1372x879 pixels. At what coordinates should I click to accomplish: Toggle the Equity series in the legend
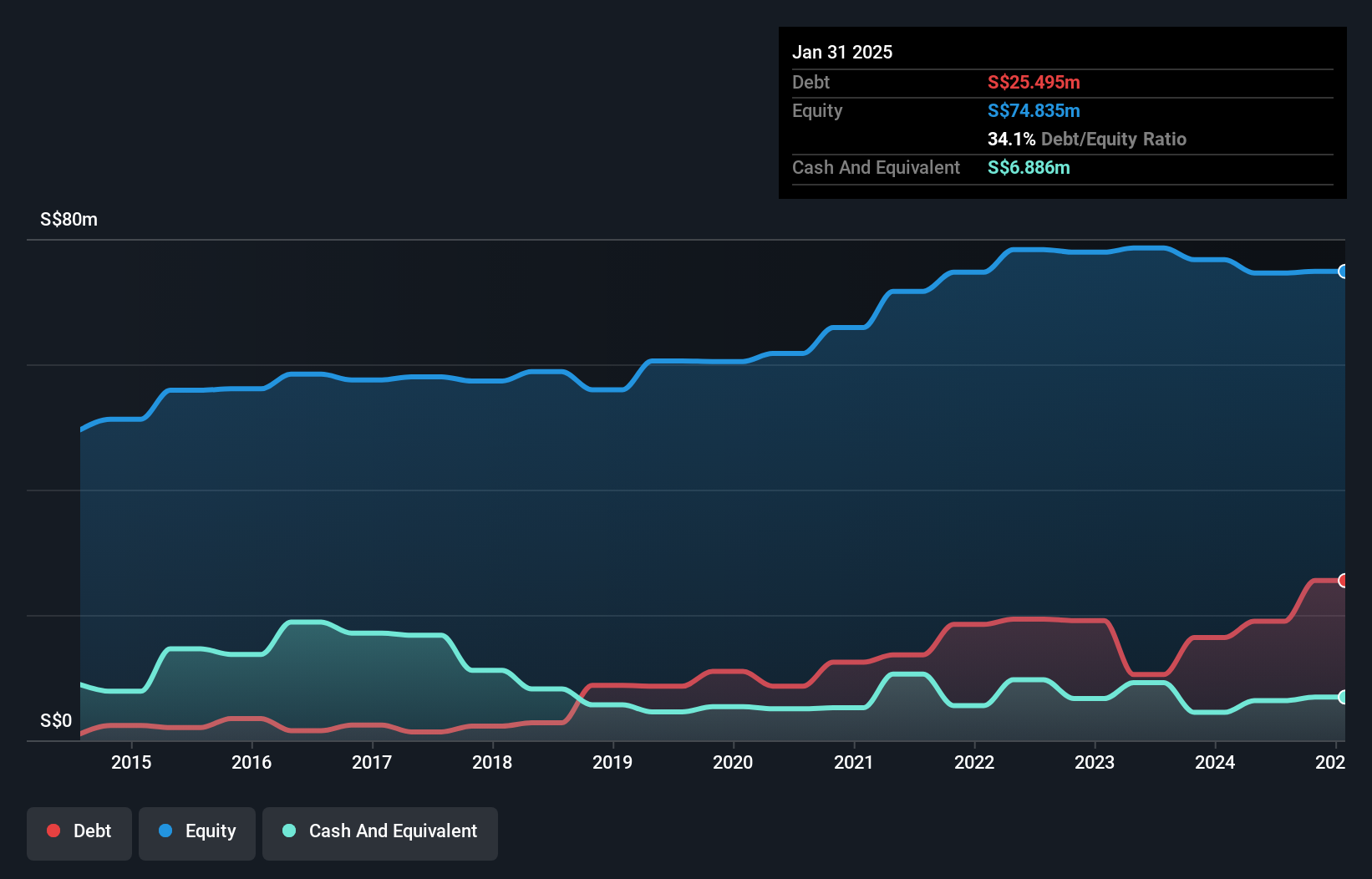pos(197,831)
